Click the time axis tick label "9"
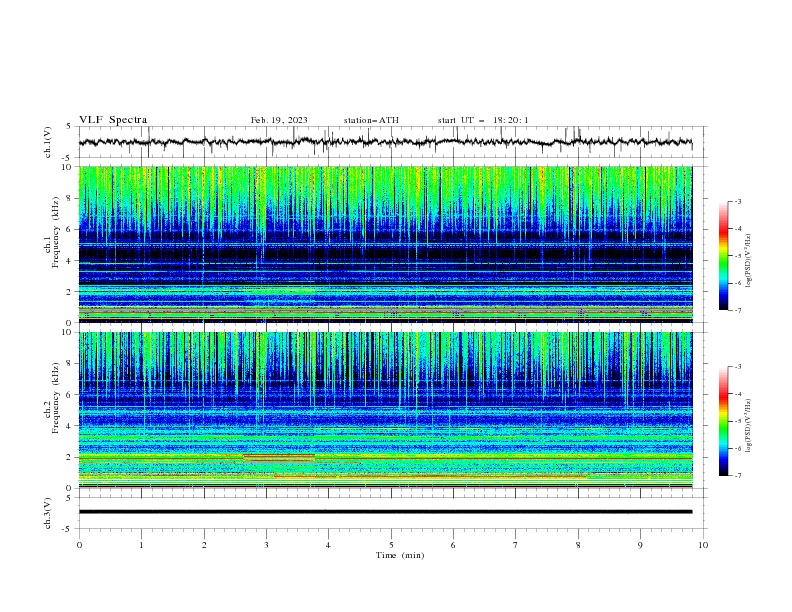The height and width of the screenshot is (612, 792). pyautogui.click(x=640, y=545)
